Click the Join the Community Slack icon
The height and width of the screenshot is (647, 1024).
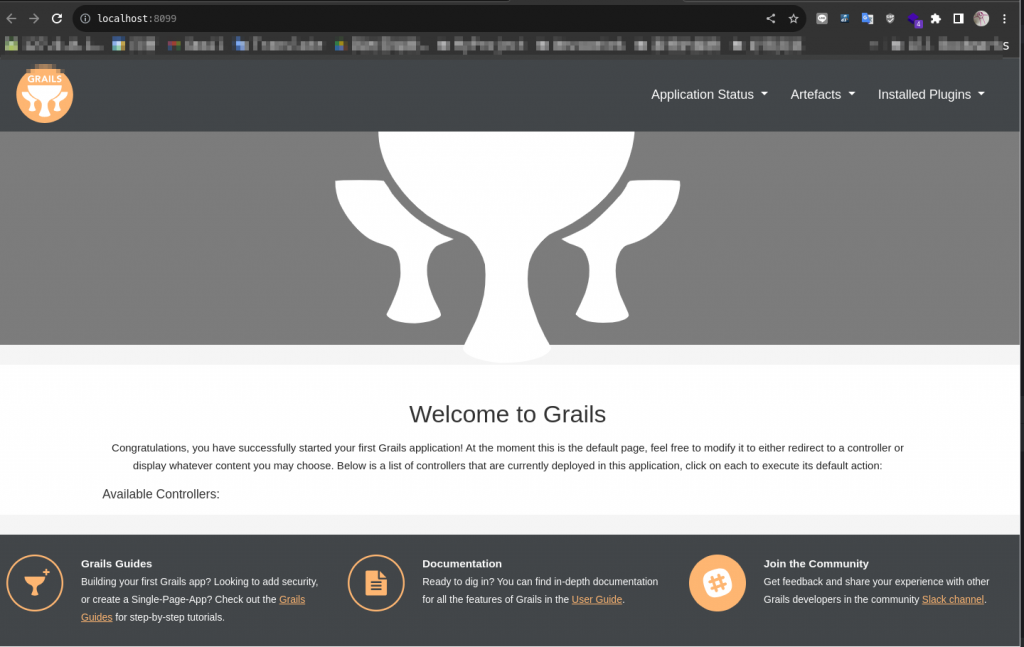pos(717,582)
